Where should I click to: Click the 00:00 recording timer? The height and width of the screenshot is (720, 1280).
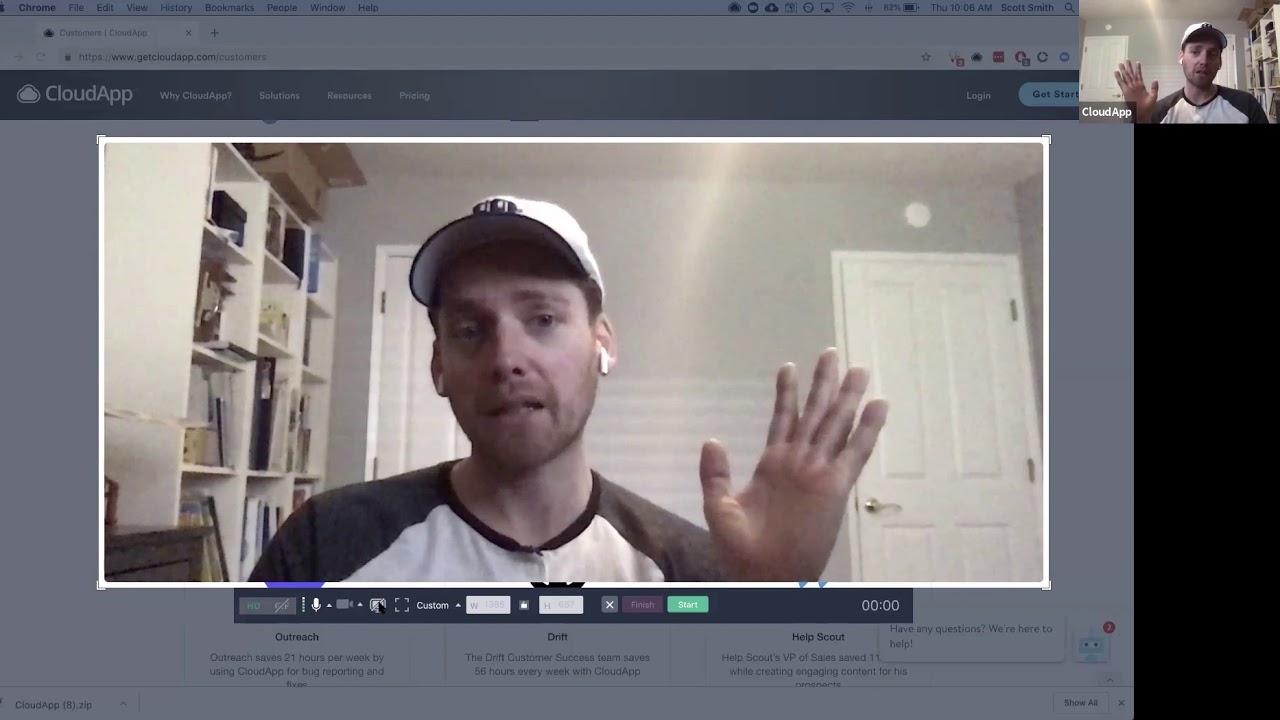(x=880, y=605)
